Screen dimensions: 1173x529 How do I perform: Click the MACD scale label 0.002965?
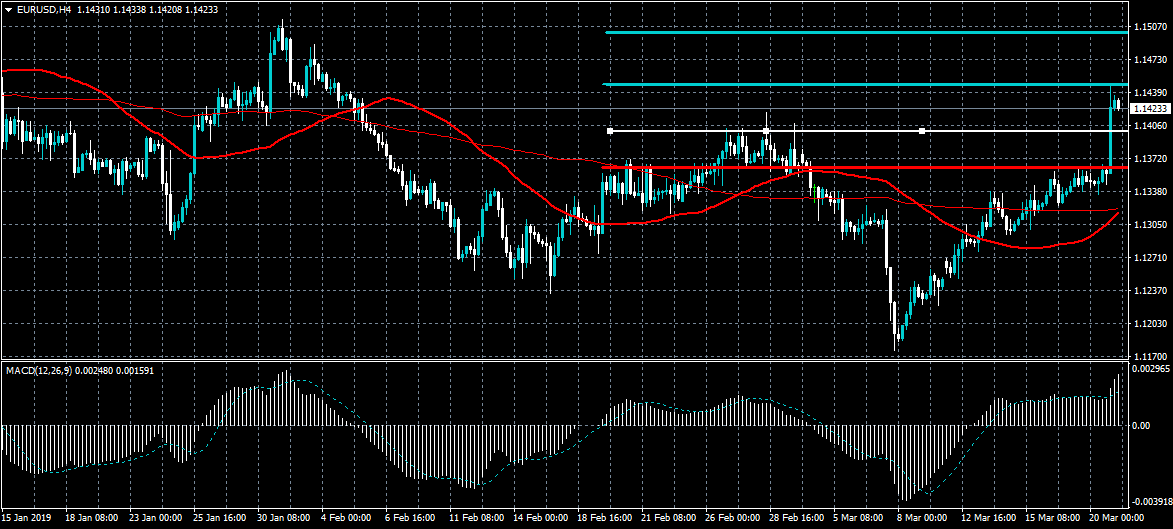(1151, 369)
